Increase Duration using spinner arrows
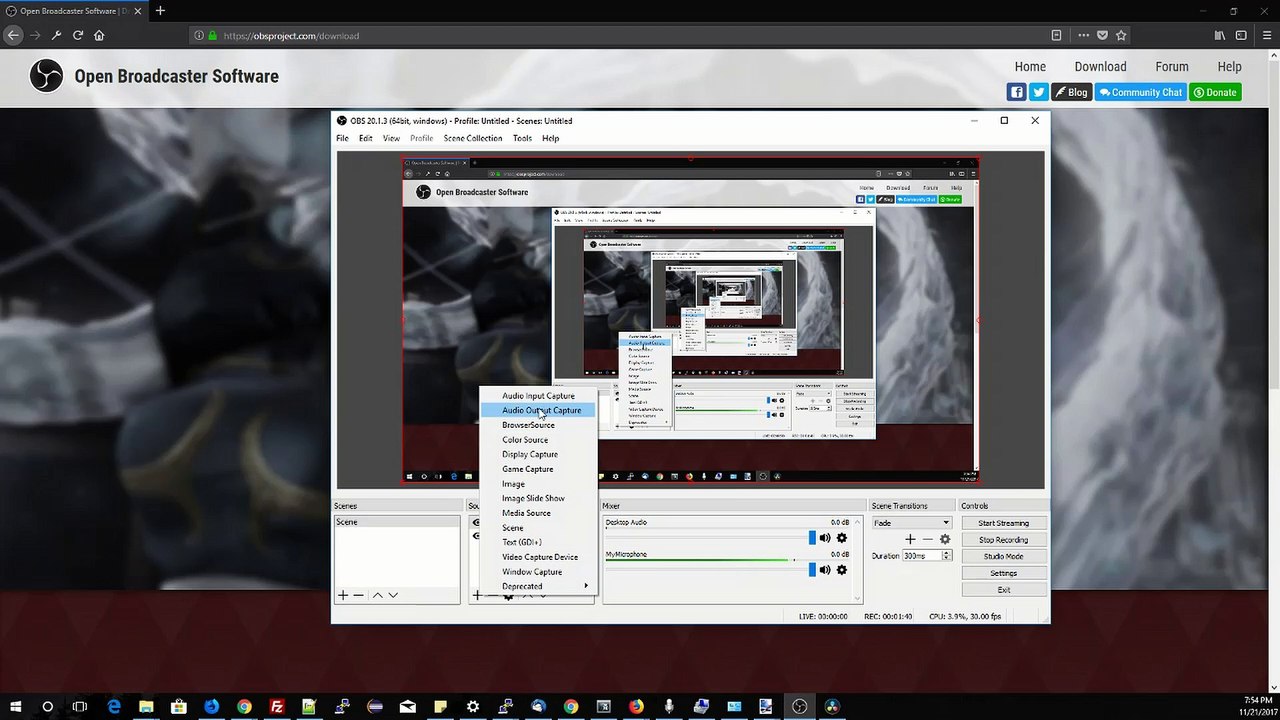 click(947, 553)
